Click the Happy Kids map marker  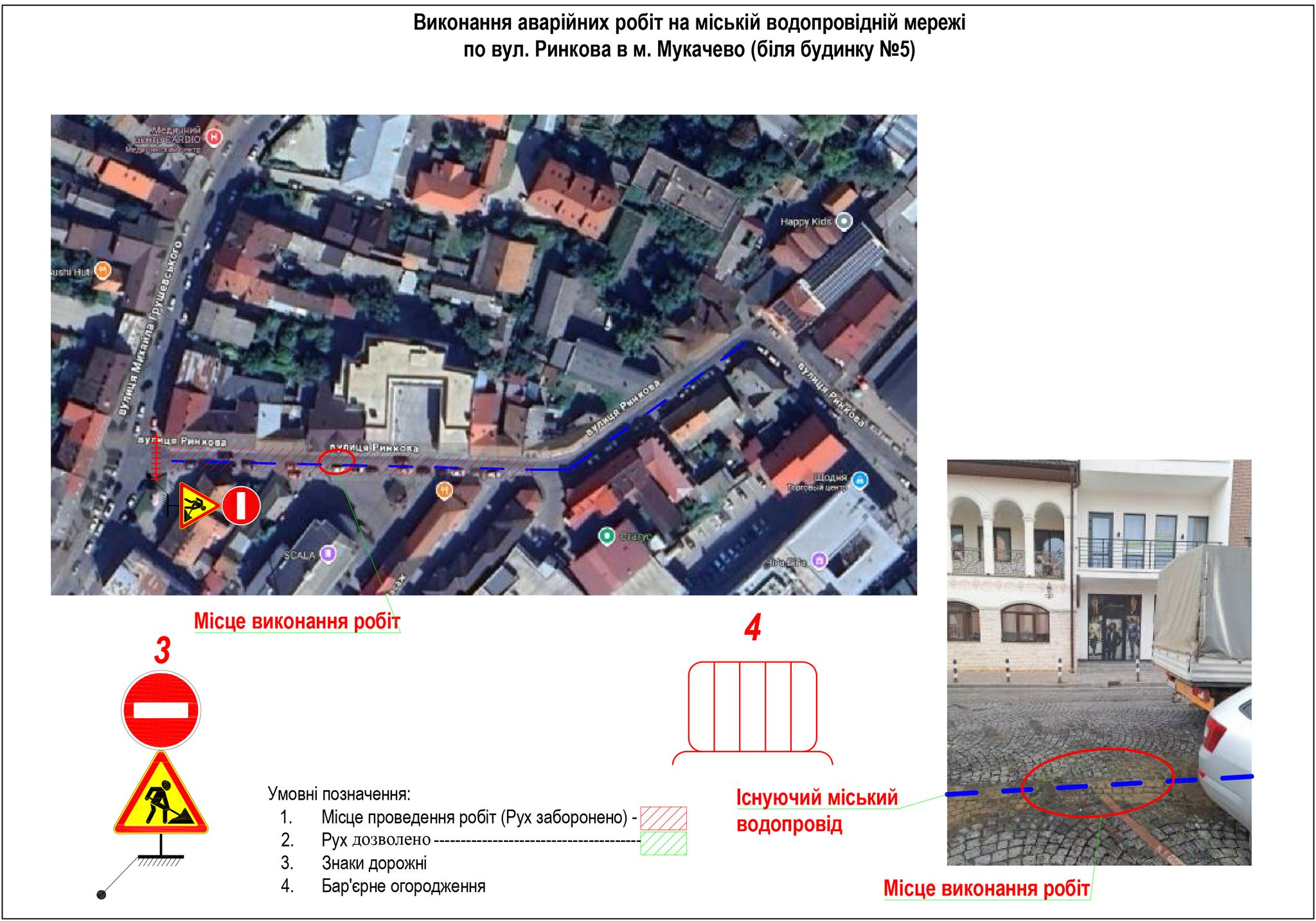coord(844,222)
